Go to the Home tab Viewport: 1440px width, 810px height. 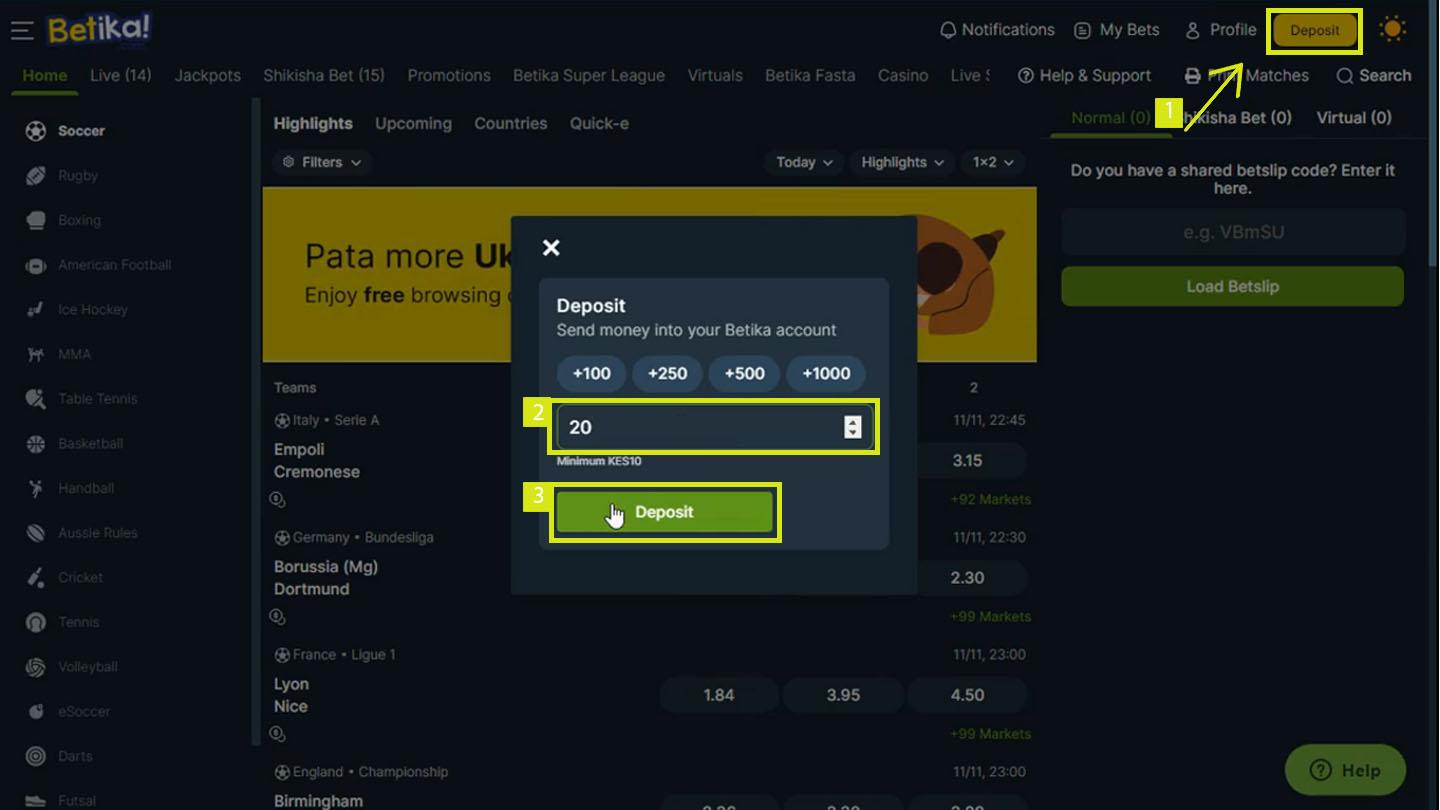tap(45, 76)
